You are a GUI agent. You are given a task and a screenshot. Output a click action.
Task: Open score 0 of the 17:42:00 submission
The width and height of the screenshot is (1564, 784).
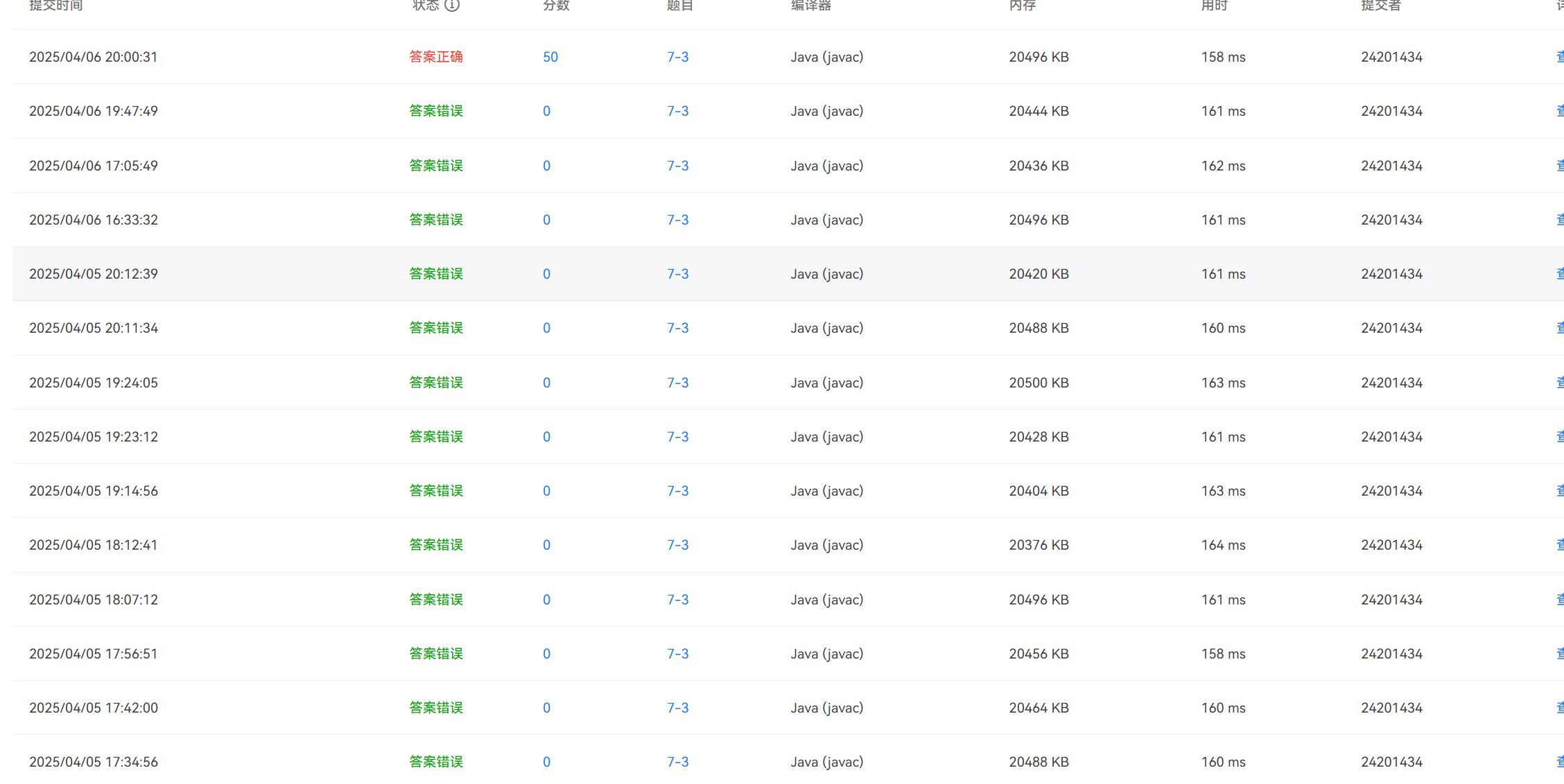click(546, 708)
